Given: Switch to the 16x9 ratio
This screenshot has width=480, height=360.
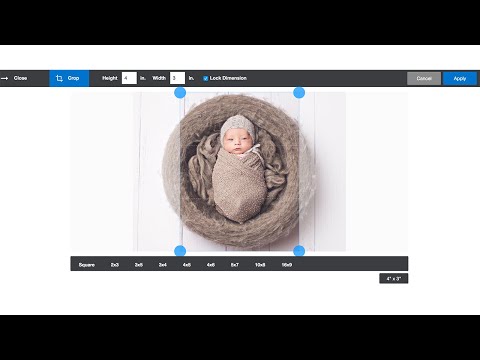Looking at the screenshot, I should pos(287,265).
